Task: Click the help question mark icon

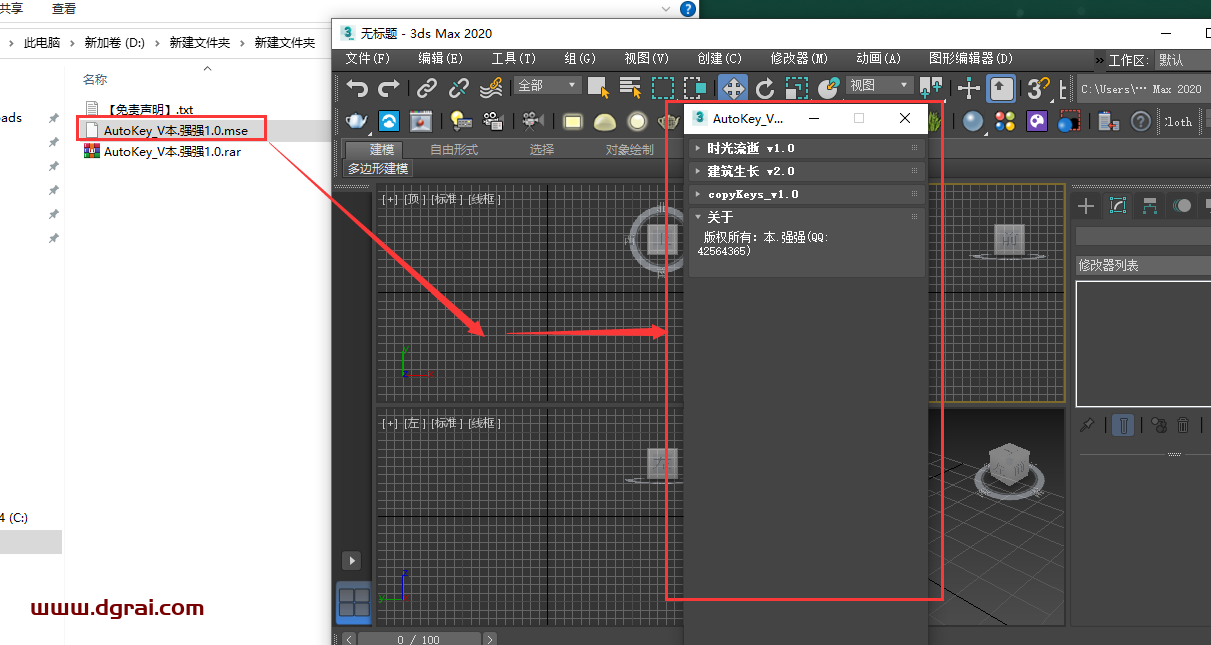Action: point(1141,121)
